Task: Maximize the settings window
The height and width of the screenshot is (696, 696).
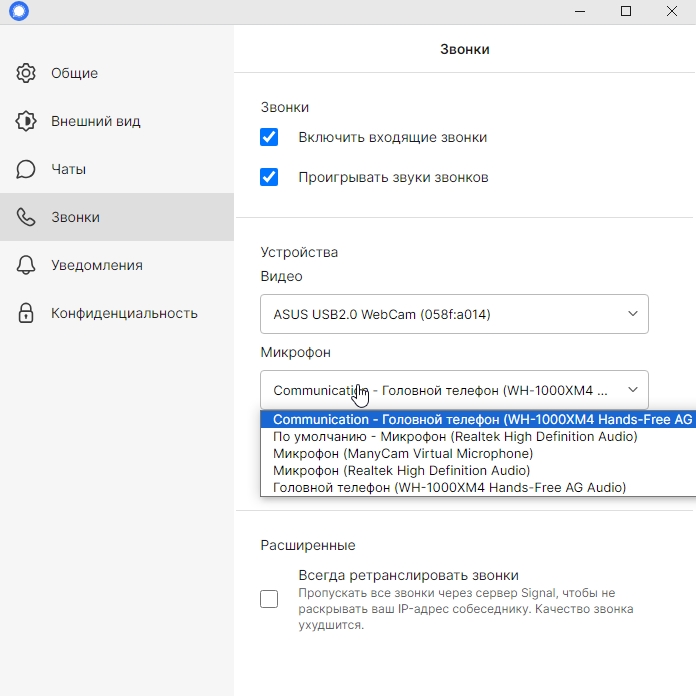Action: [x=626, y=11]
